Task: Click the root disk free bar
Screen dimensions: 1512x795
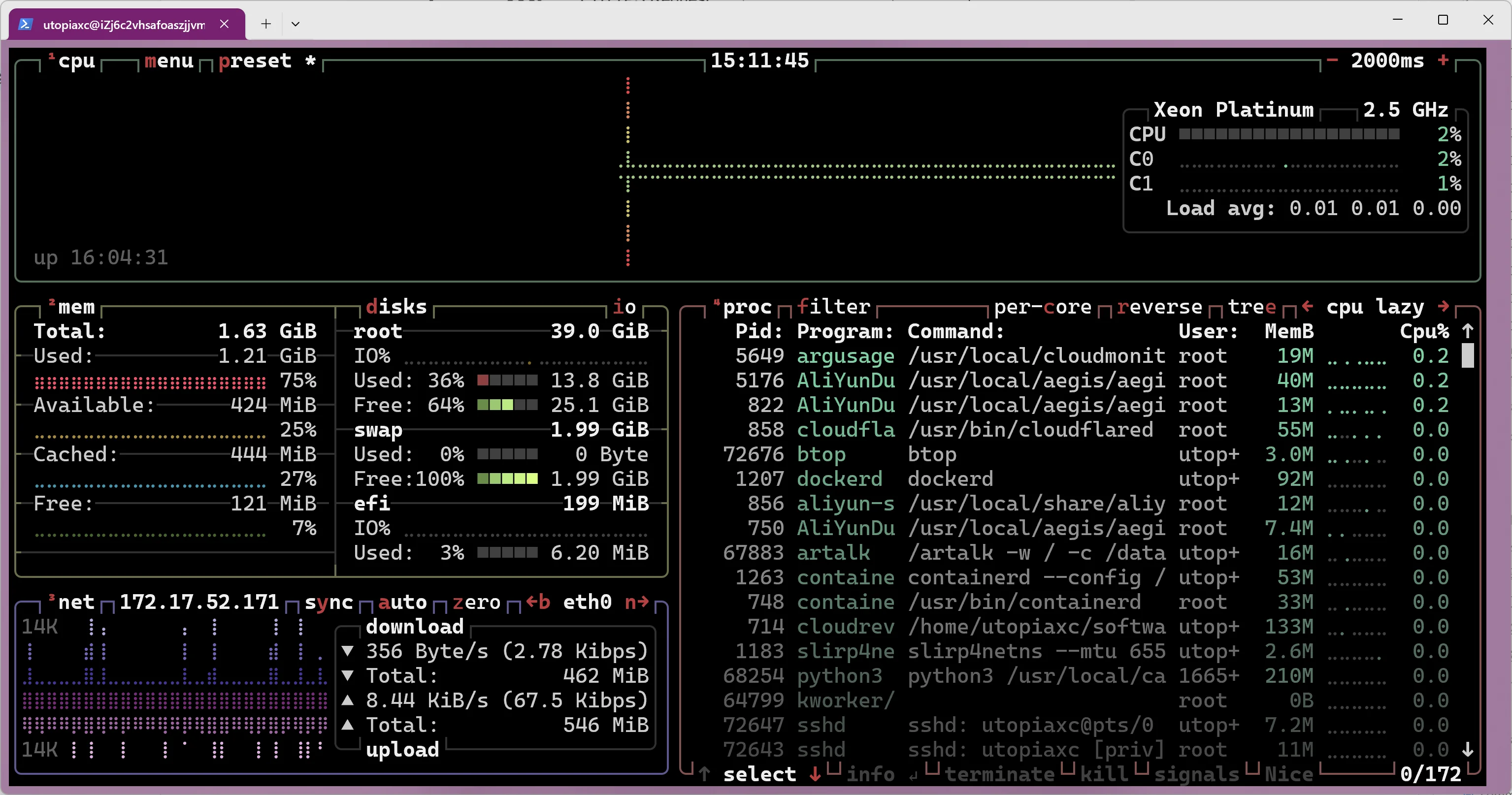Action: coord(507,406)
